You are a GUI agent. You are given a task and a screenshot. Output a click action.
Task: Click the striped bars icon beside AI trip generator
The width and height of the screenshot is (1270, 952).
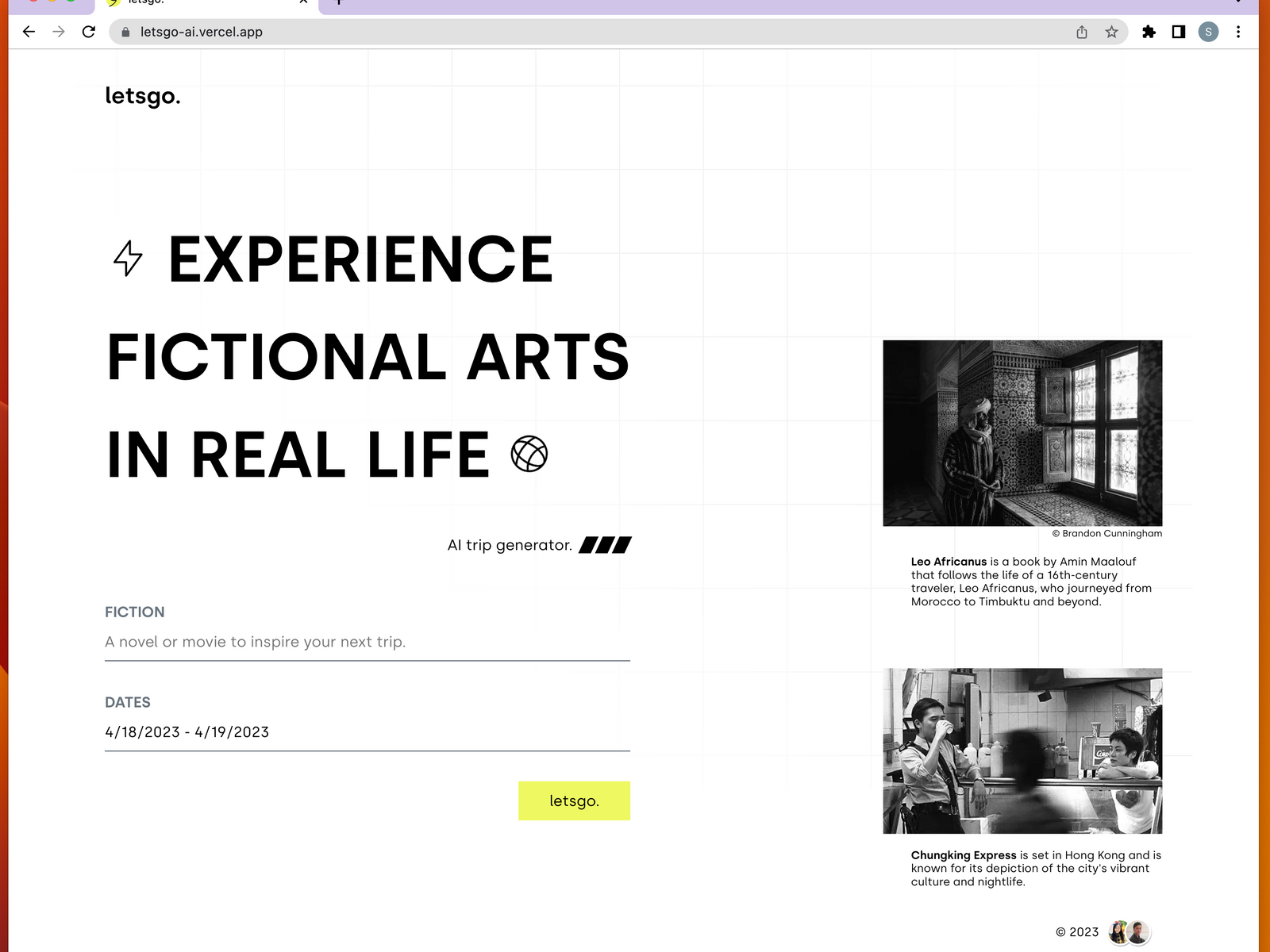(605, 545)
